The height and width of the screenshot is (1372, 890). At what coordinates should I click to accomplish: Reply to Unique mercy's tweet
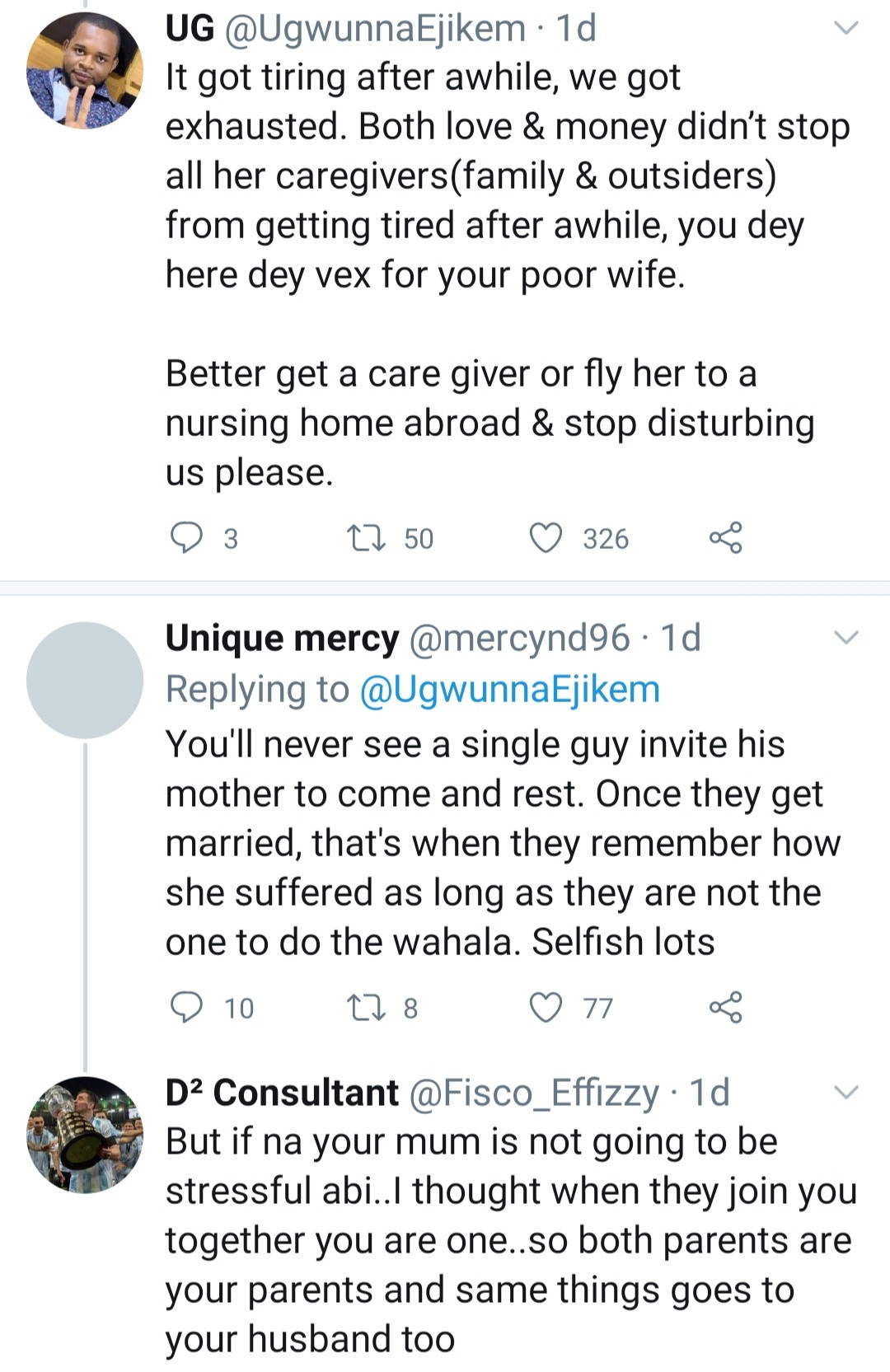click(x=186, y=1008)
